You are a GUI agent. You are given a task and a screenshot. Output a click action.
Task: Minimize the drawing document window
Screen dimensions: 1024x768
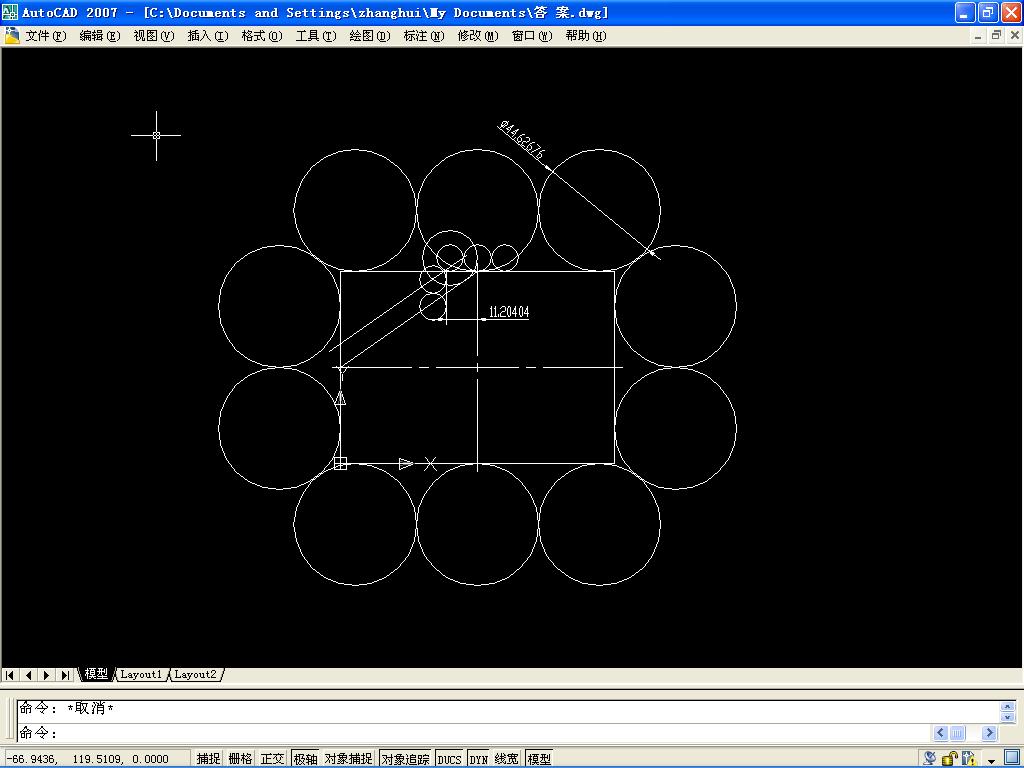[x=978, y=36]
